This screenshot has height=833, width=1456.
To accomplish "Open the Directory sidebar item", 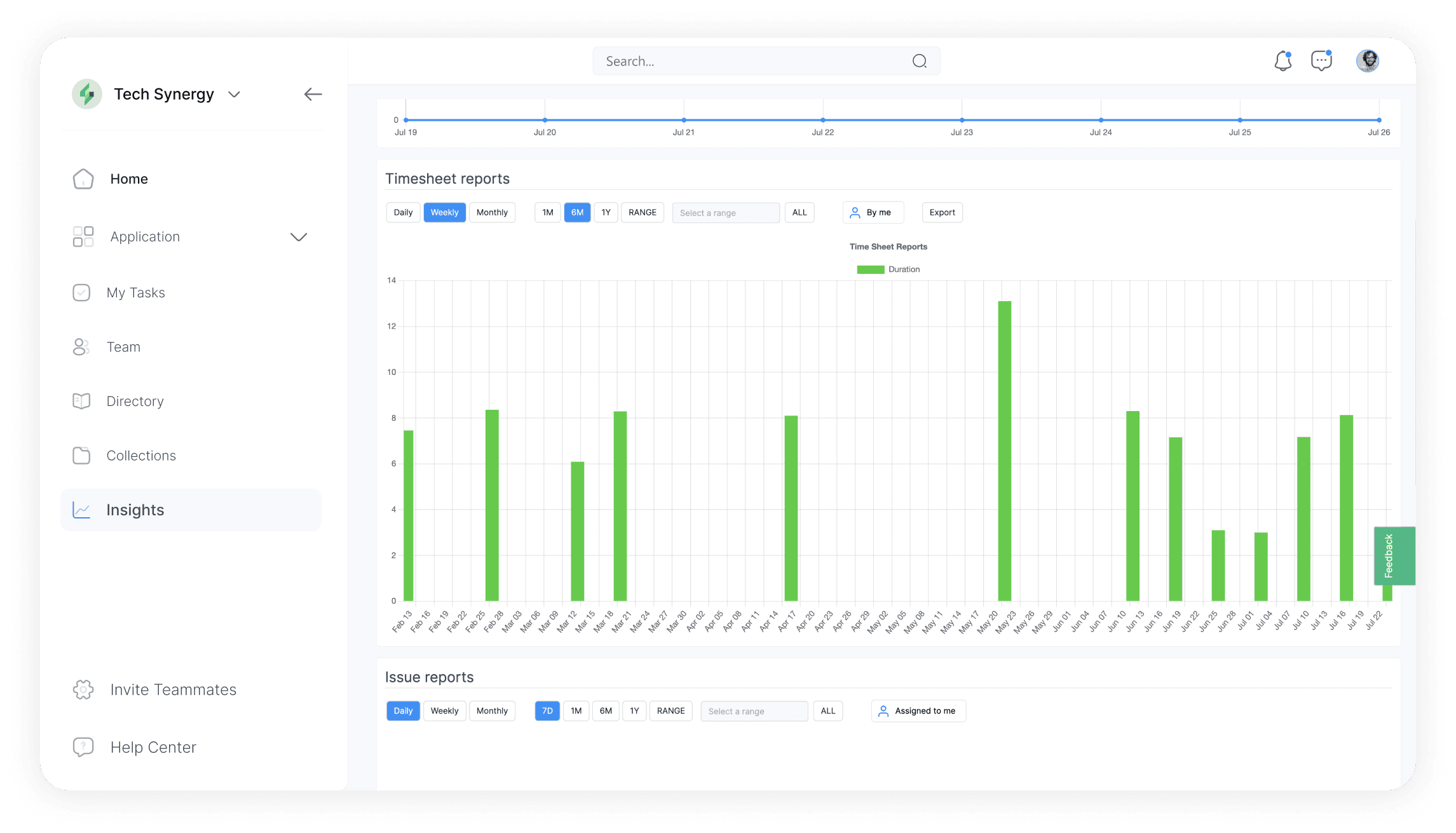I will click(x=135, y=401).
